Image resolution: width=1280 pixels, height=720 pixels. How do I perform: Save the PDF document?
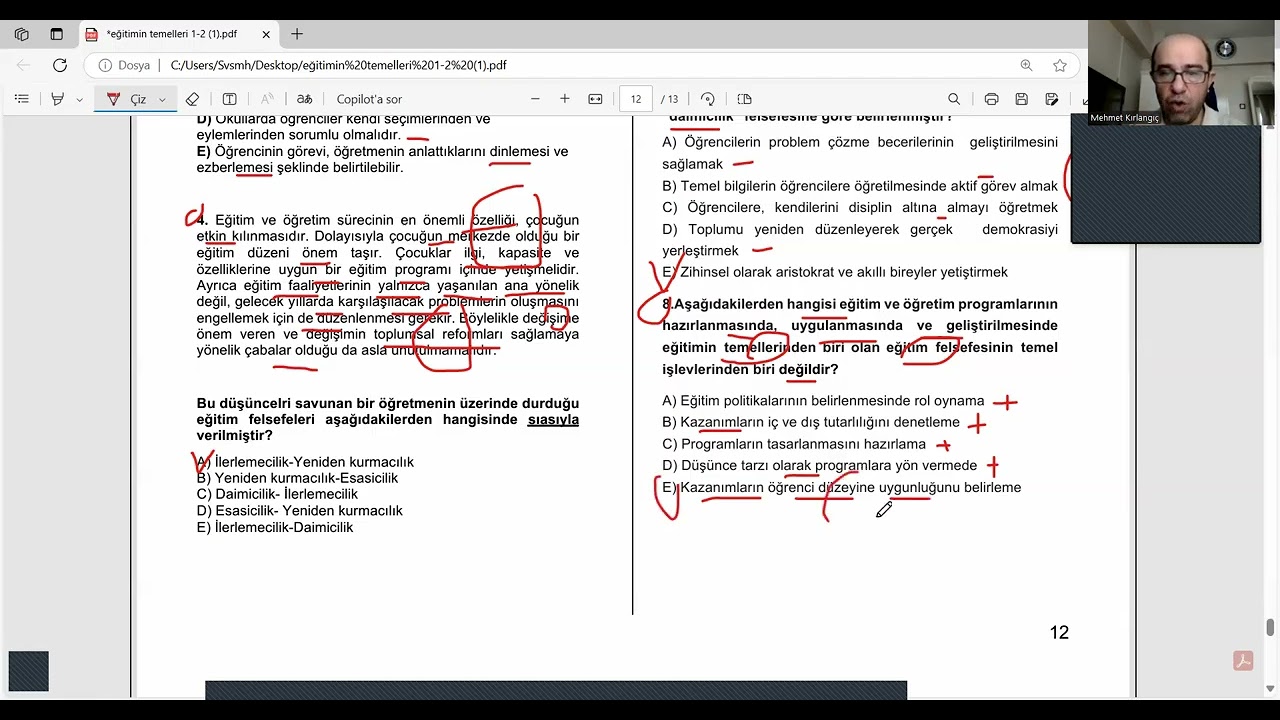click(x=1021, y=99)
